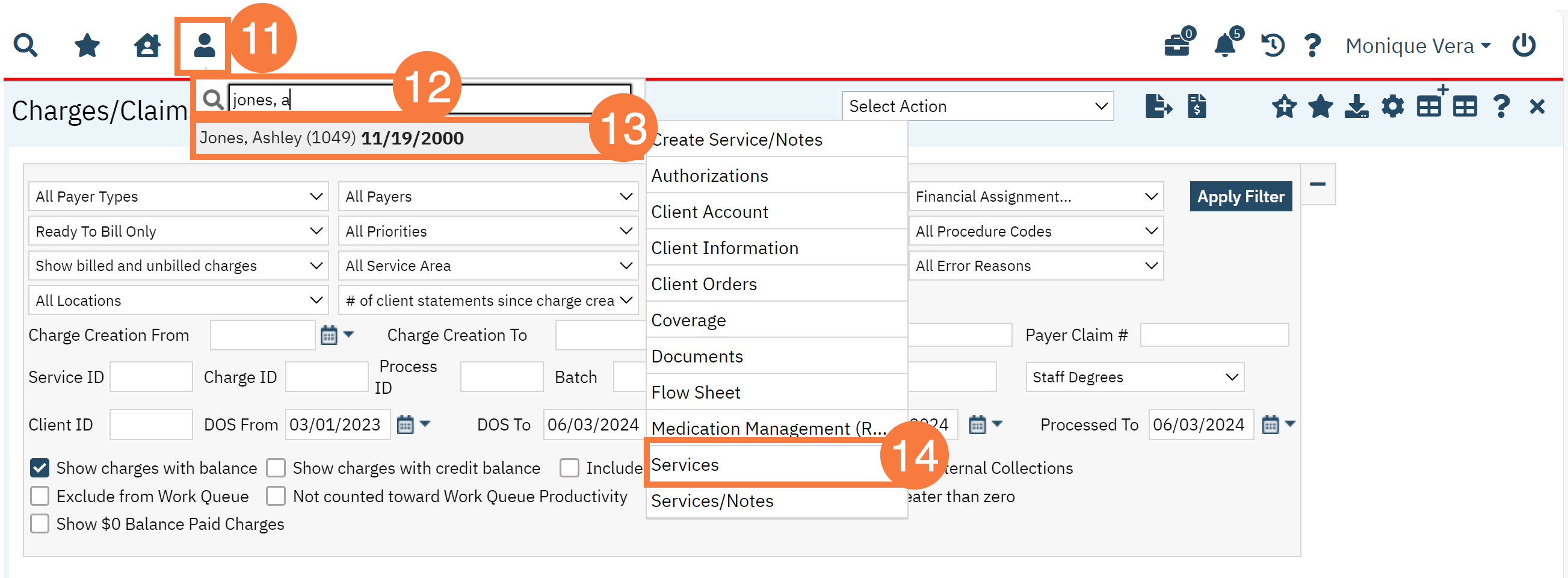Uncheck Show charges with balance
Viewport: 1568px width, 578px height.
click(x=40, y=468)
